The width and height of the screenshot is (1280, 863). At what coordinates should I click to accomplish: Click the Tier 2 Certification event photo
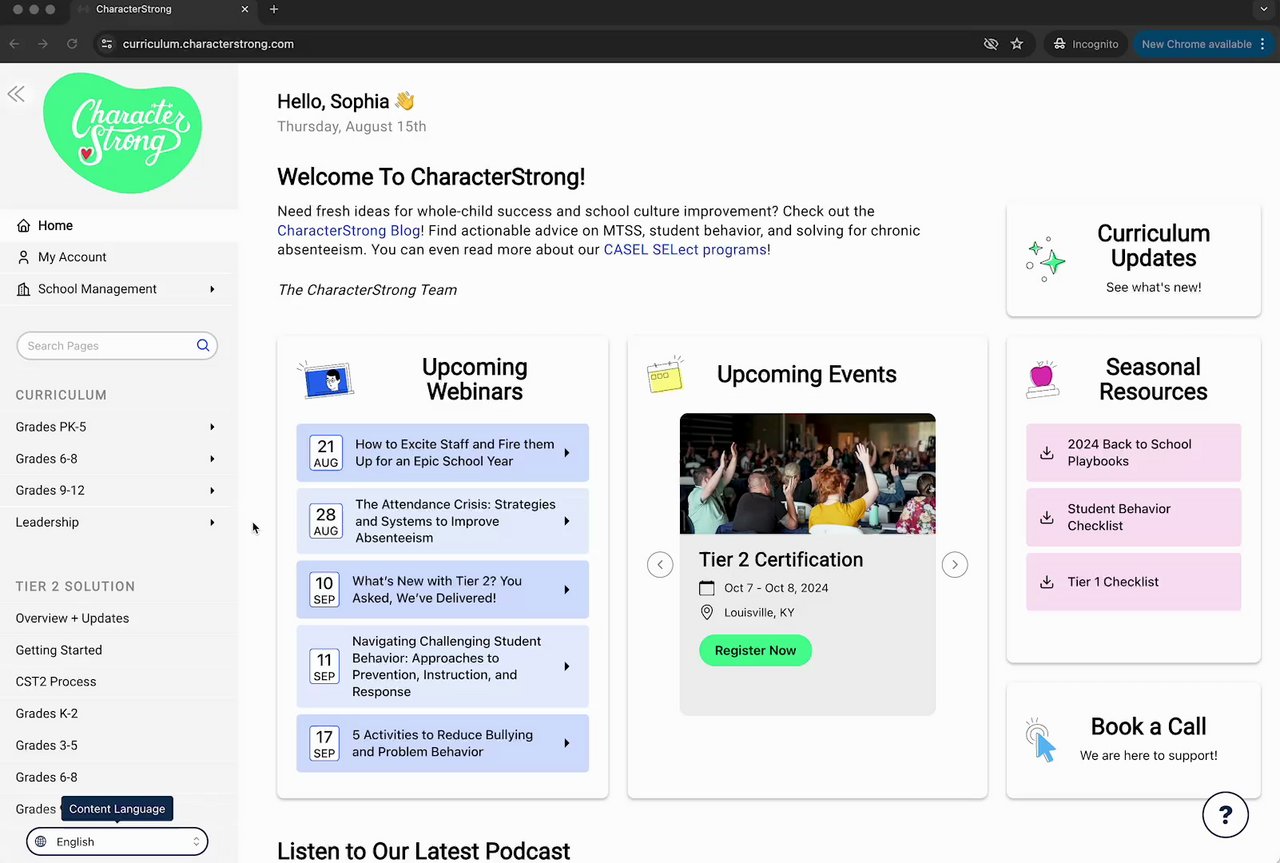[808, 474]
